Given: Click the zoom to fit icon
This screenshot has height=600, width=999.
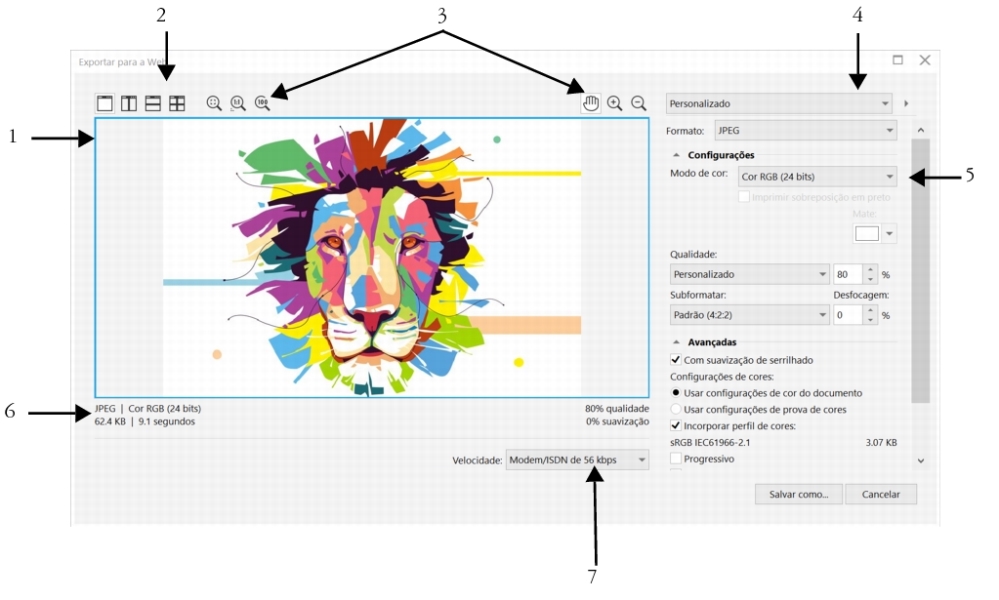Looking at the screenshot, I should 213,103.
